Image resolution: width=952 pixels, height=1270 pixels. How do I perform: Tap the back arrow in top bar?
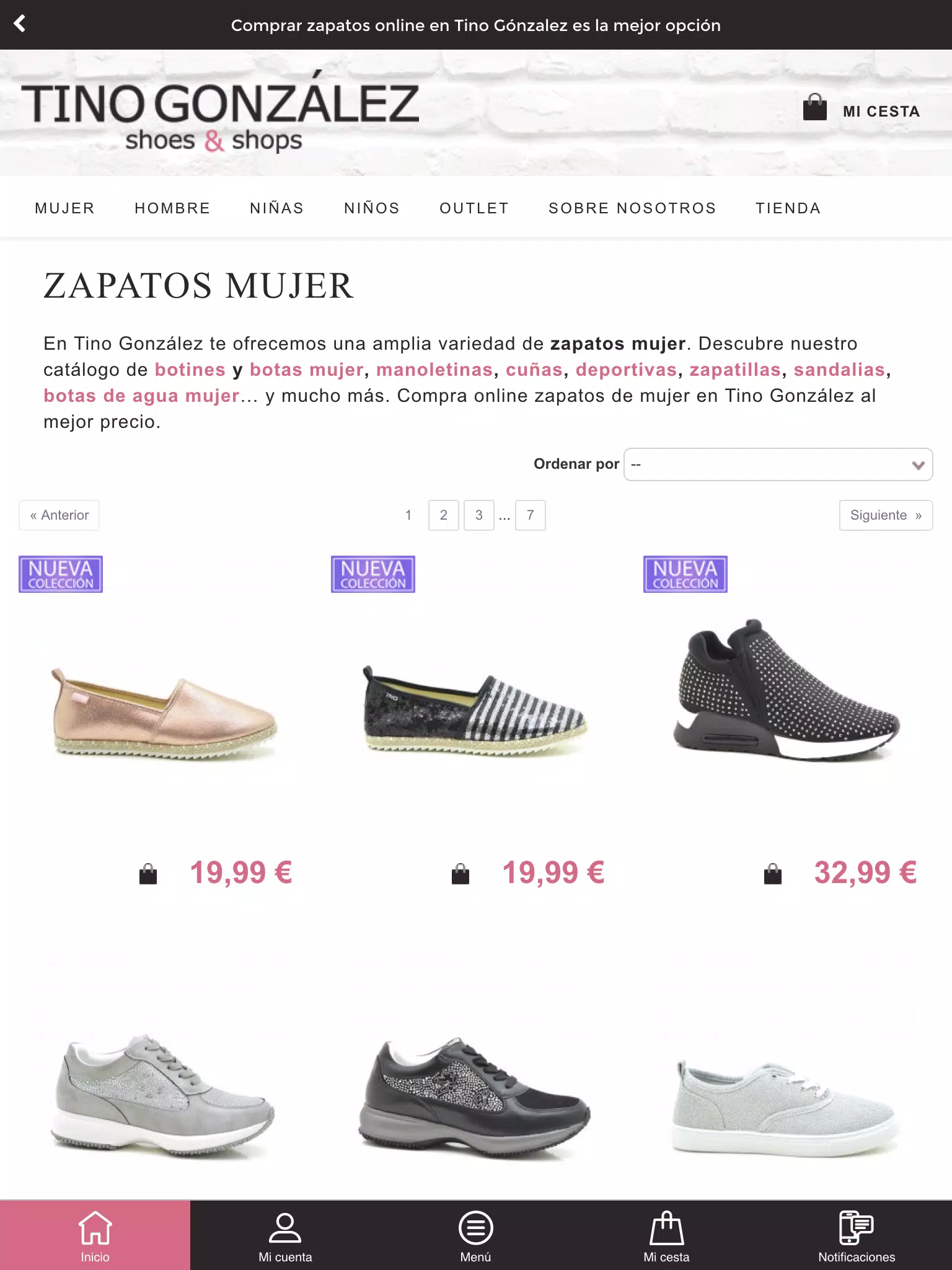20,24
